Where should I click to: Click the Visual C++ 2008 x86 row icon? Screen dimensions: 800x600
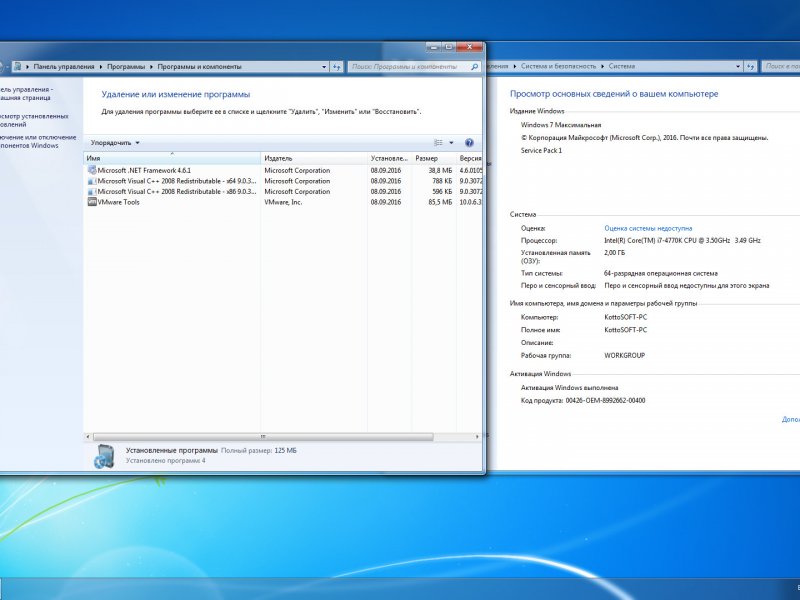[x=92, y=192]
